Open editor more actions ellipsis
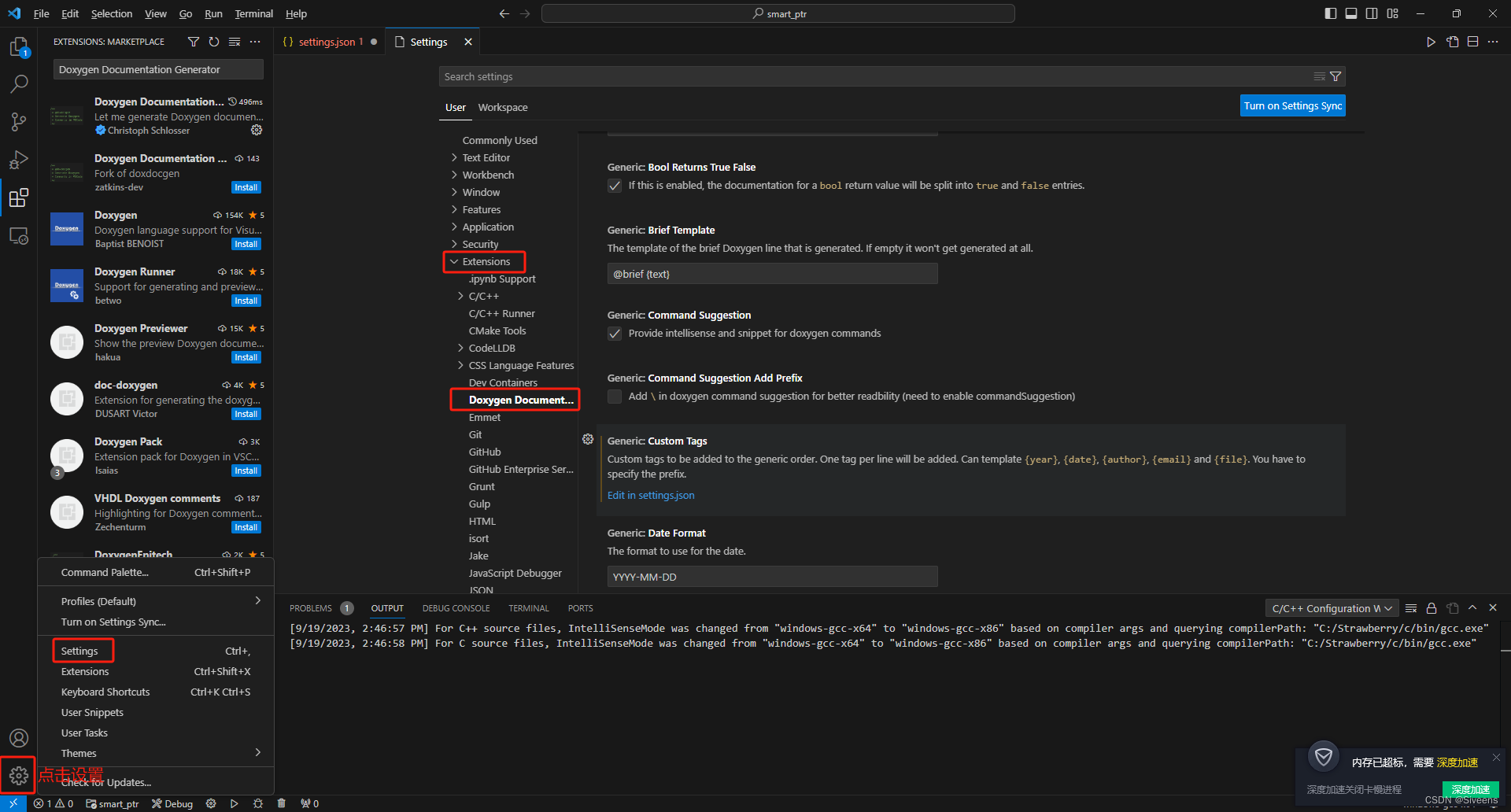Screen dimensions: 1511x812 [1493, 42]
